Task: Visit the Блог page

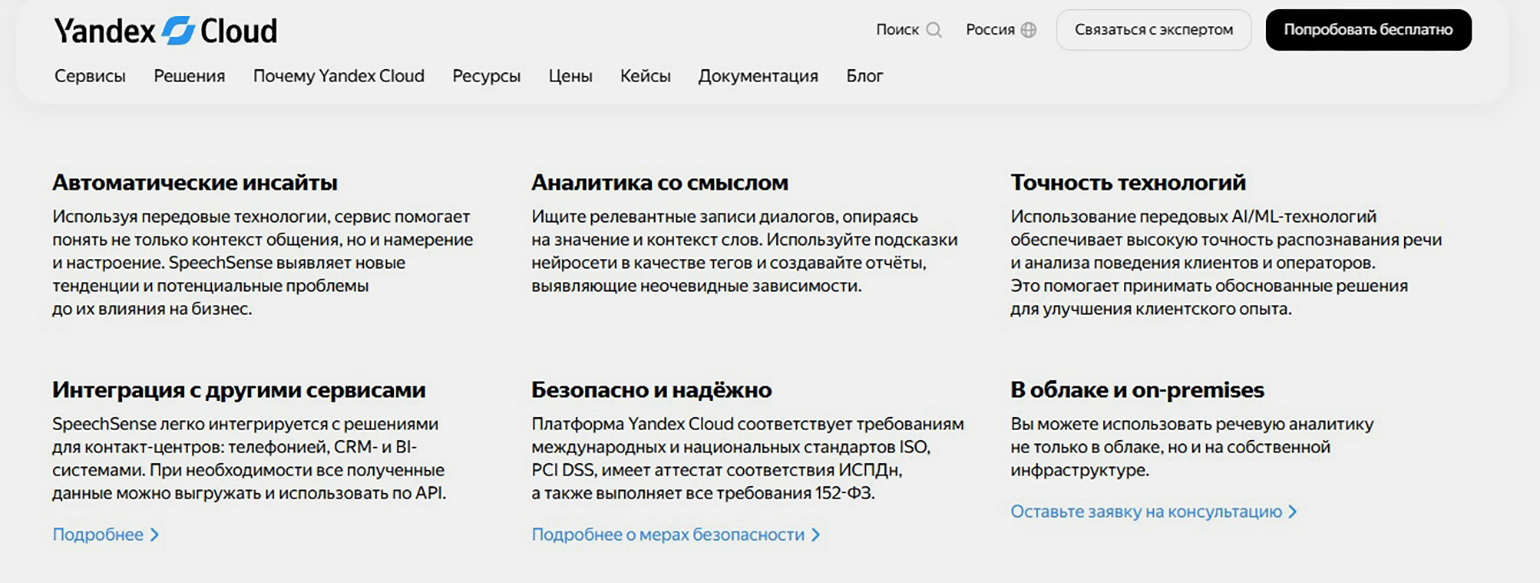Action: click(x=864, y=76)
